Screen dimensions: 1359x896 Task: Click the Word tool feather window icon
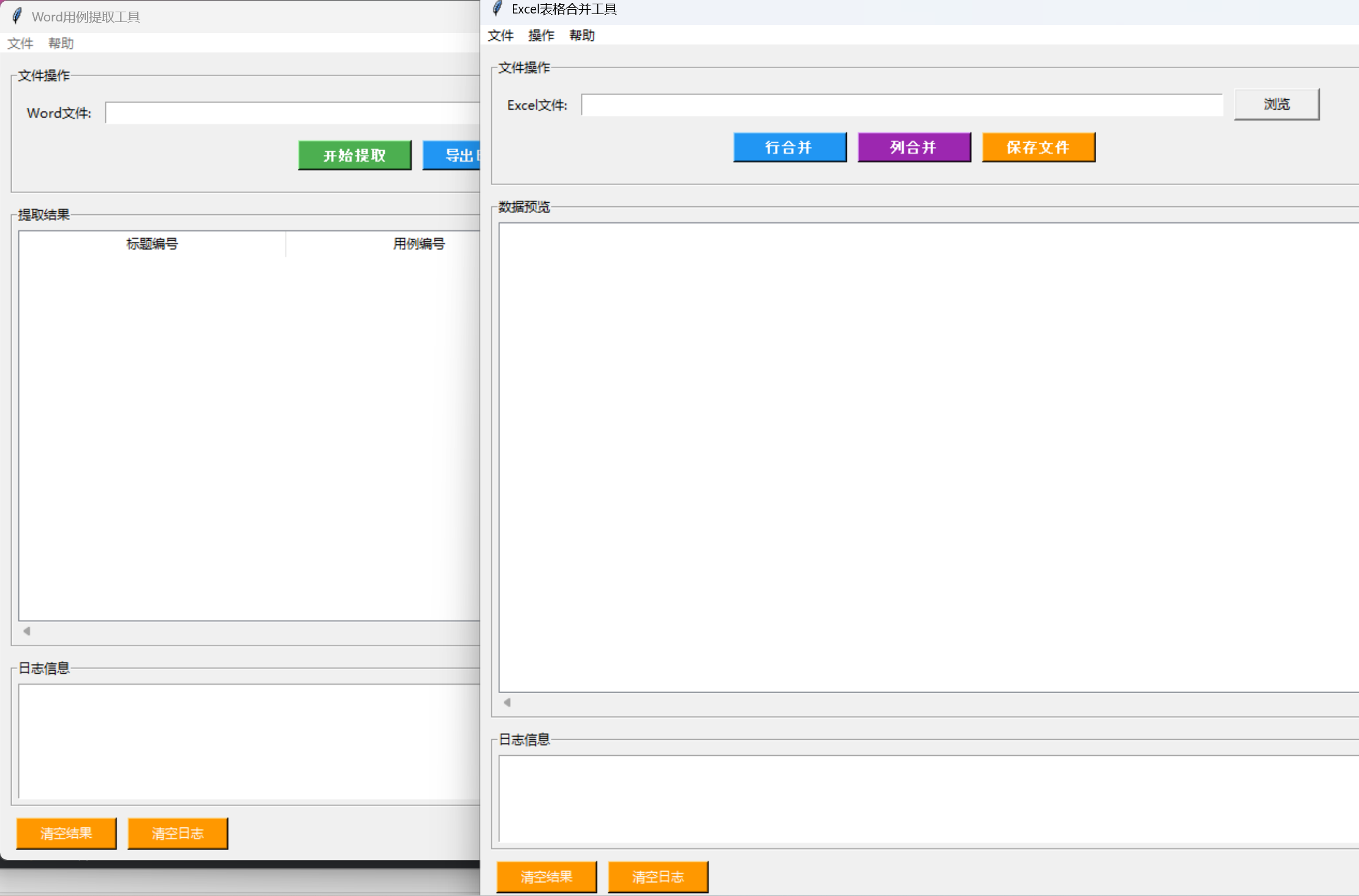[x=17, y=16]
